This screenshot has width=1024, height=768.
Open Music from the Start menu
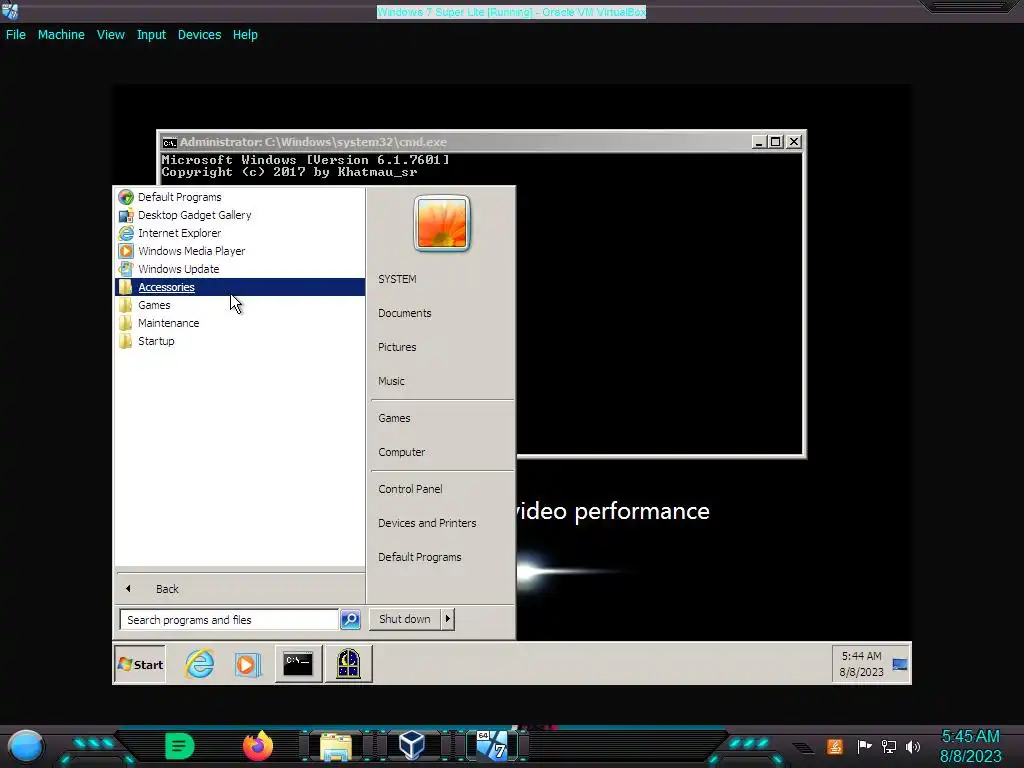[x=391, y=381]
